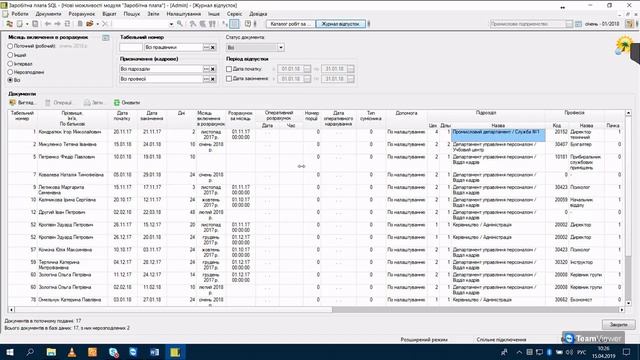Switch to the Журнал відпусток tab
Screen dimensions: 640x360
[340, 24]
